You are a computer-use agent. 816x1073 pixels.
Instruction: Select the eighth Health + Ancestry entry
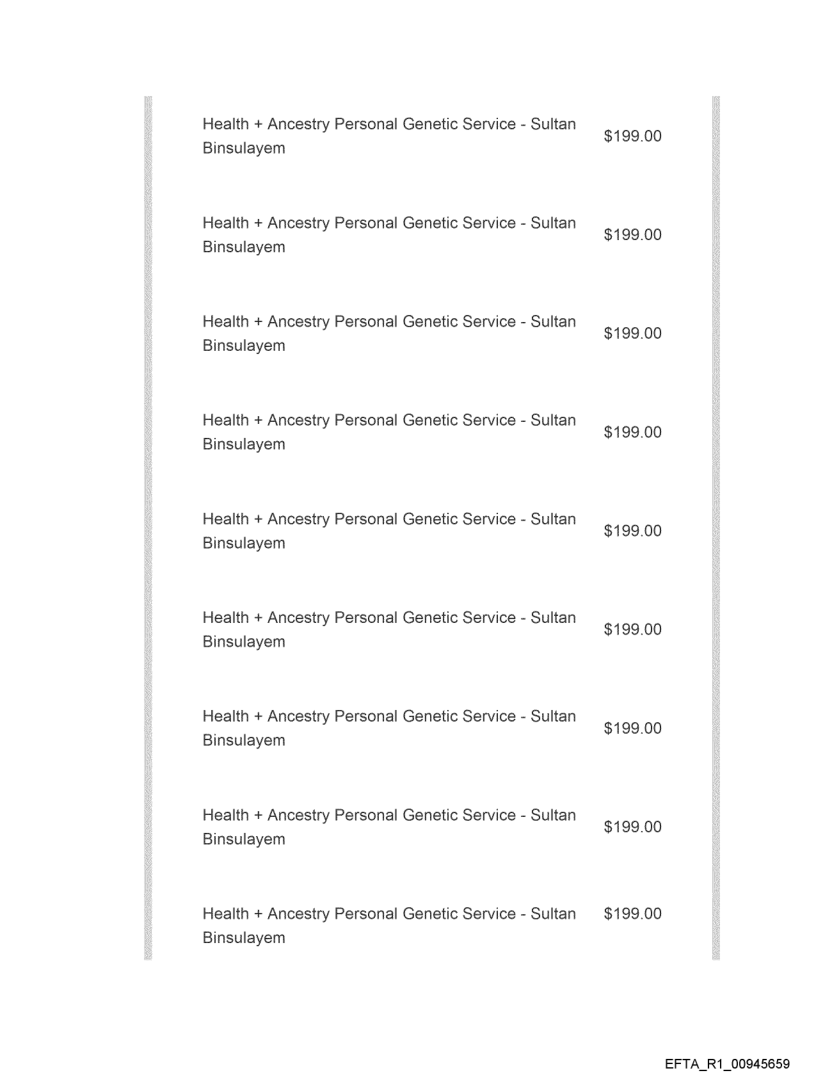coord(388,827)
